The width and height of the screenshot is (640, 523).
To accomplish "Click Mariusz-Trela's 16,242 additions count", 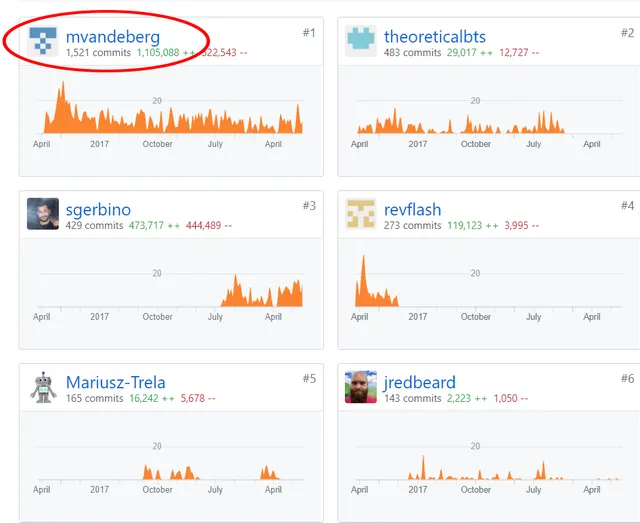I will (152, 398).
